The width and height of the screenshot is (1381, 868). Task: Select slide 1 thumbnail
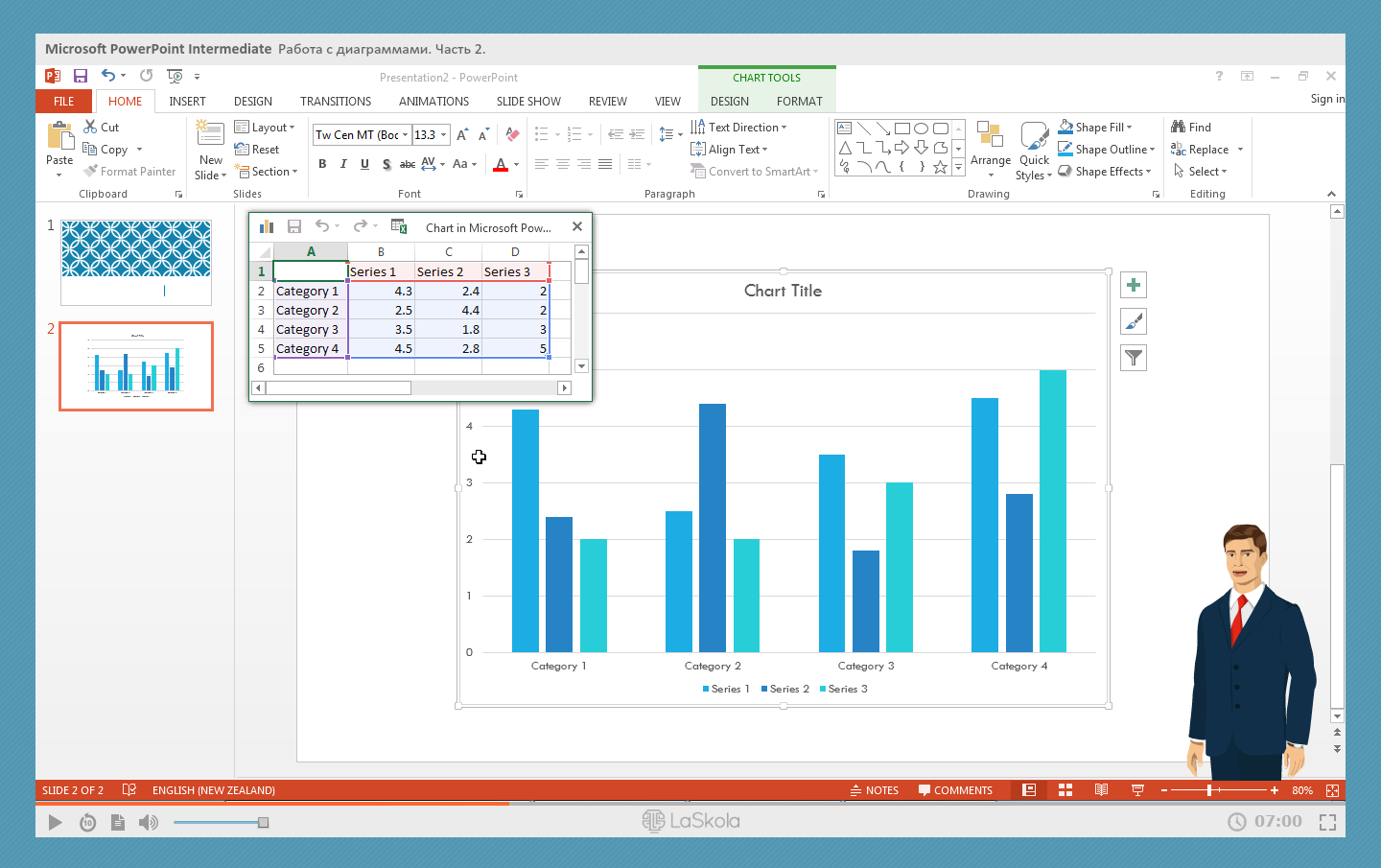pyautogui.click(x=136, y=262)
